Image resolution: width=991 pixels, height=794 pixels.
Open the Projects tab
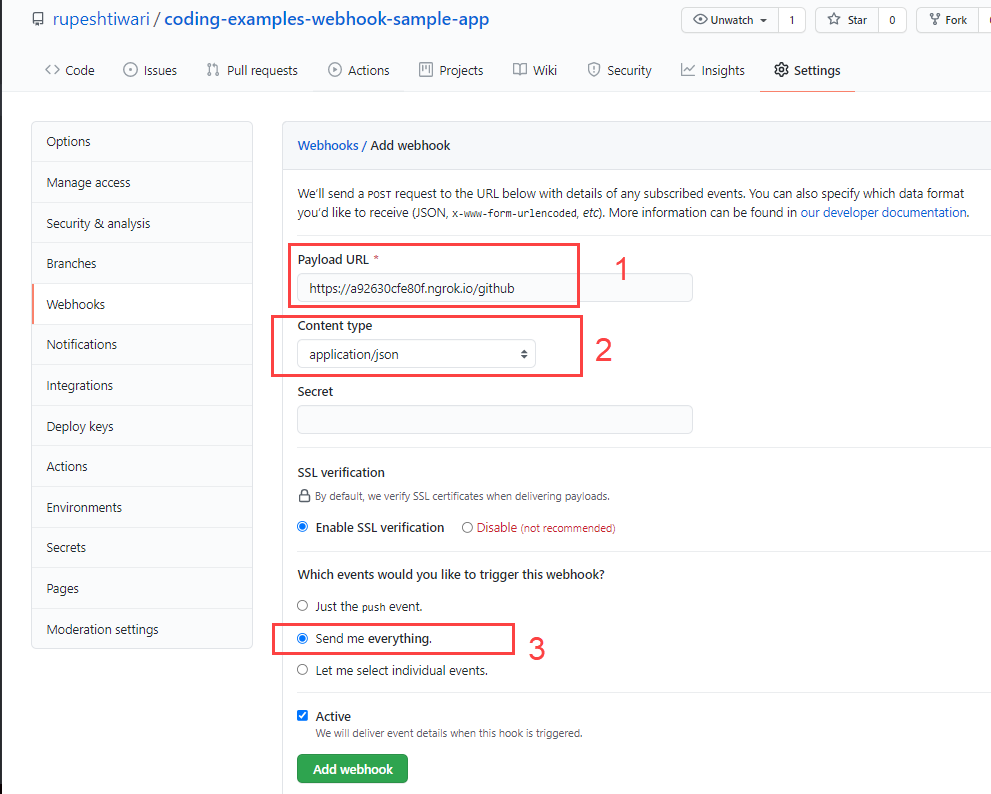[x=451, y=70]
